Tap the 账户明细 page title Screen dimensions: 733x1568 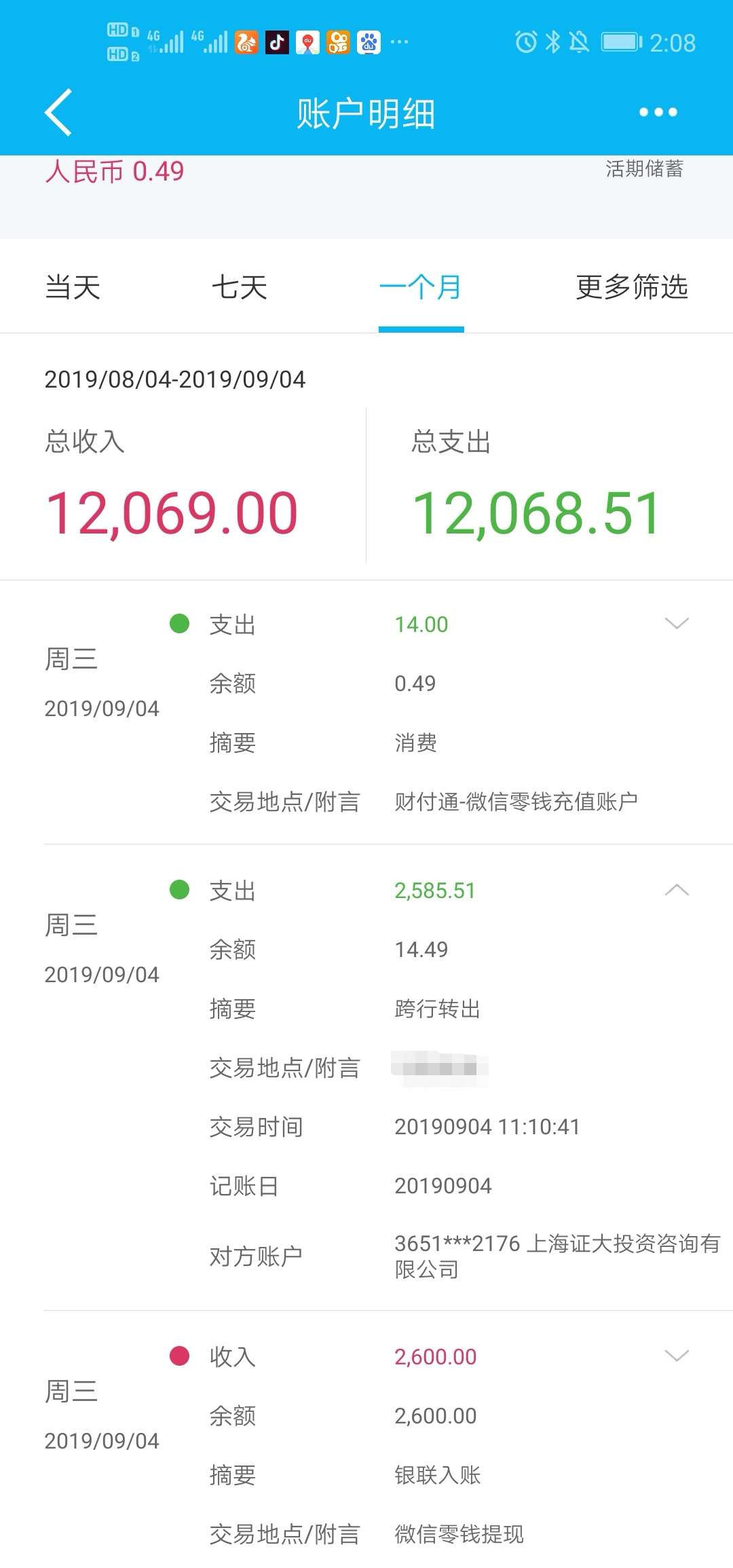(x=366, y=113)
